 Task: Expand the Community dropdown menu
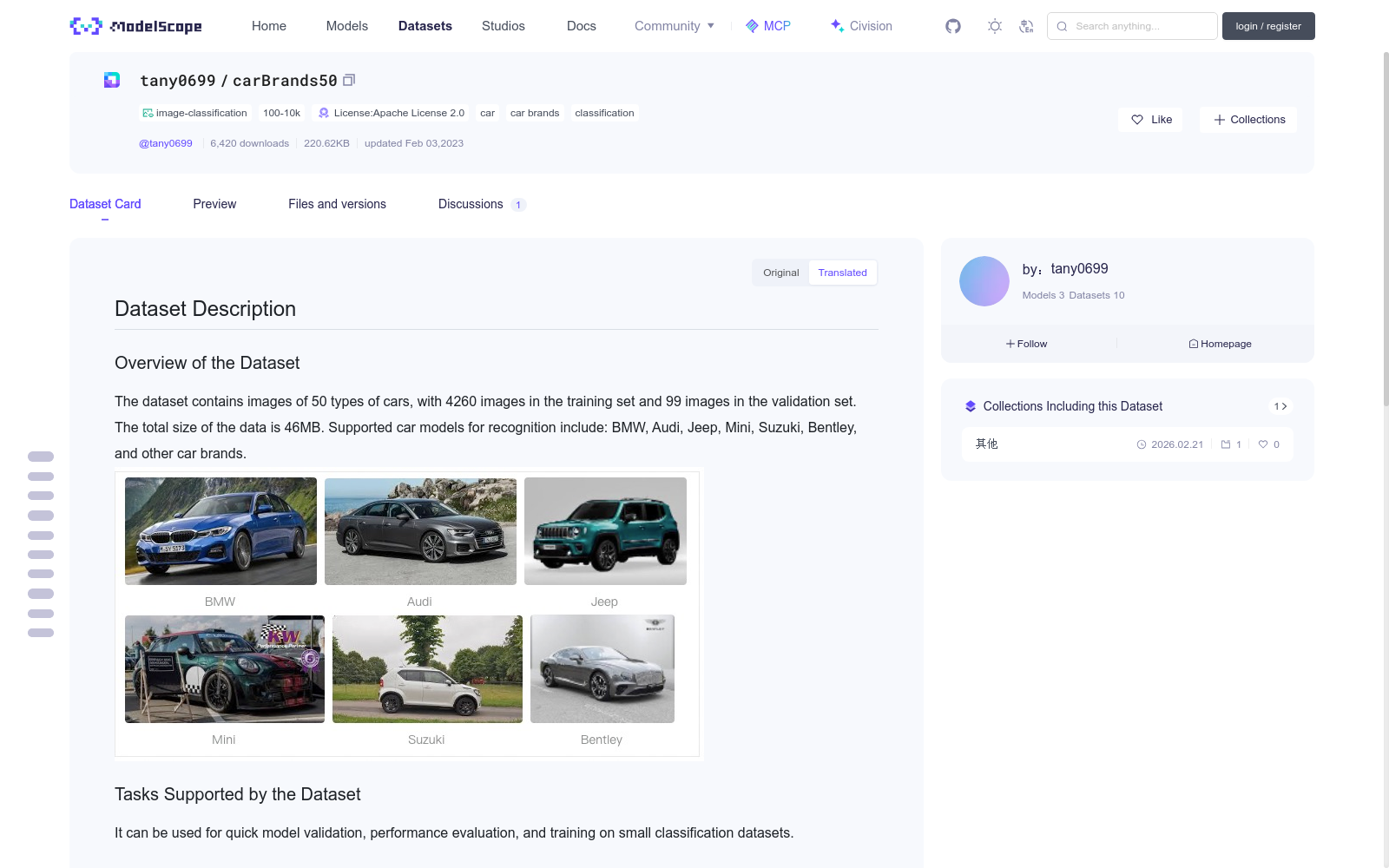pos(675,26)
